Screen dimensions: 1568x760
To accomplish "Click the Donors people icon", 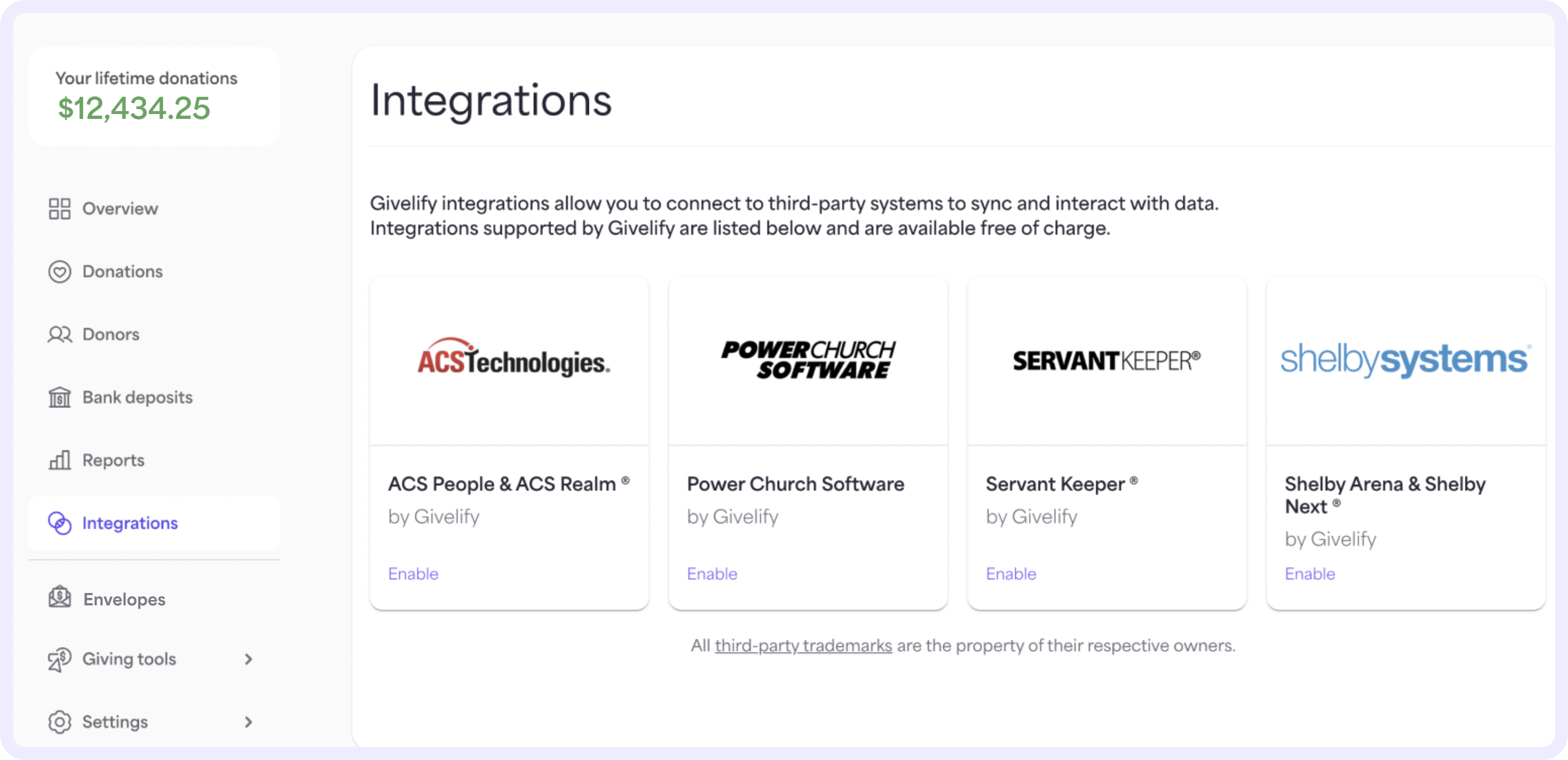I will coord(59,335).
